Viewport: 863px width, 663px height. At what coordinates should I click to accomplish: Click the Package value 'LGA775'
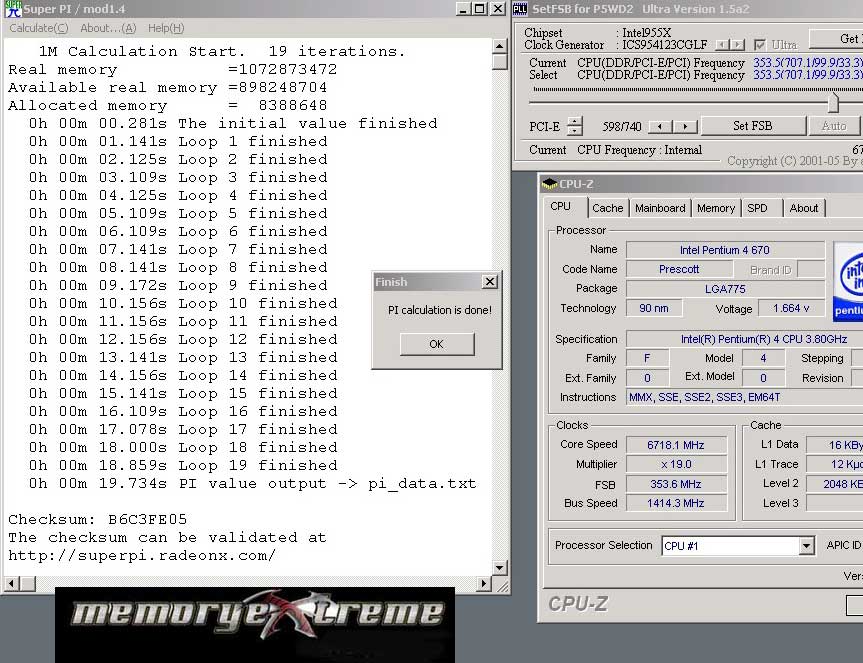tap(725, 289)
